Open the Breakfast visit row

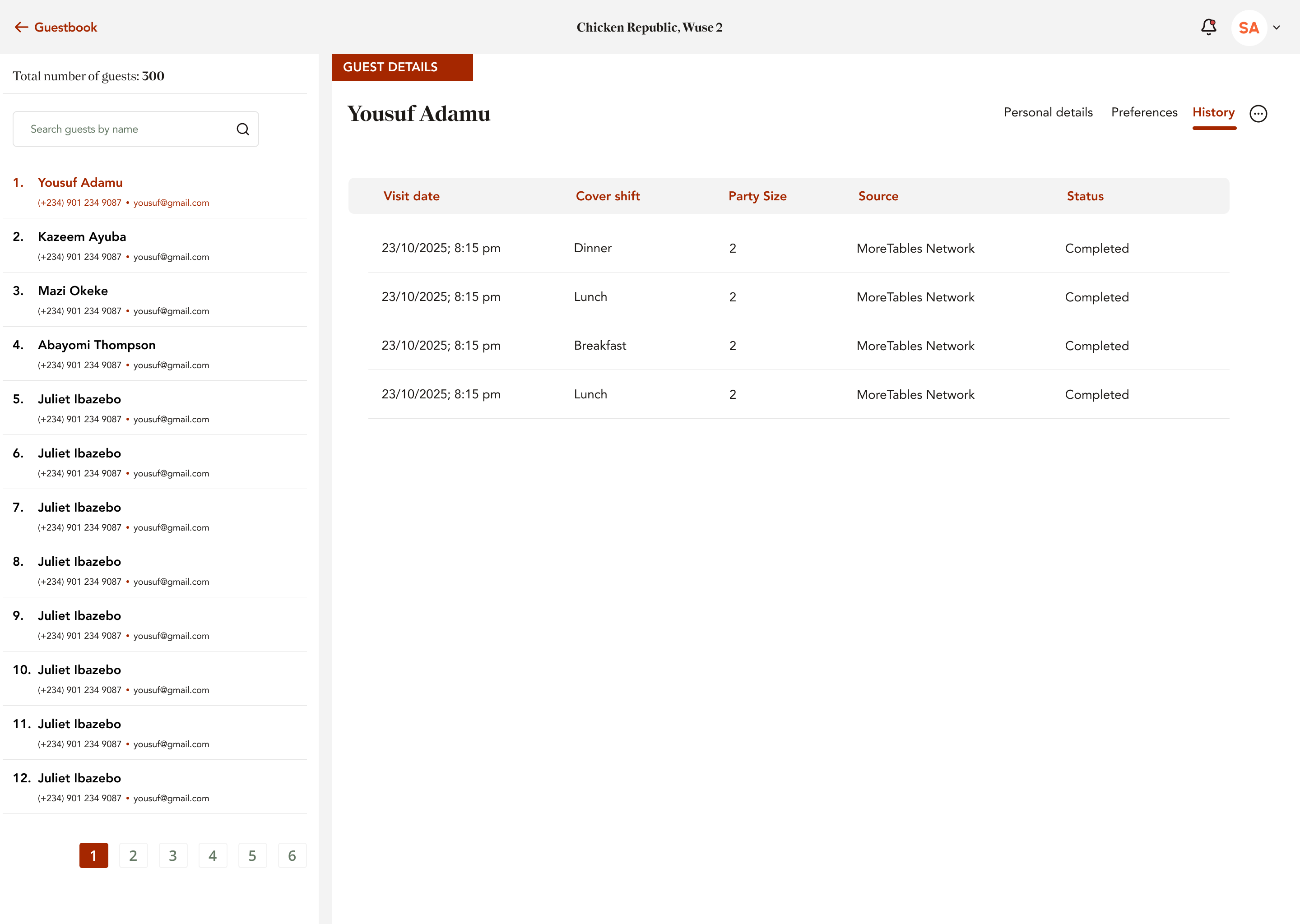(799, 345)
